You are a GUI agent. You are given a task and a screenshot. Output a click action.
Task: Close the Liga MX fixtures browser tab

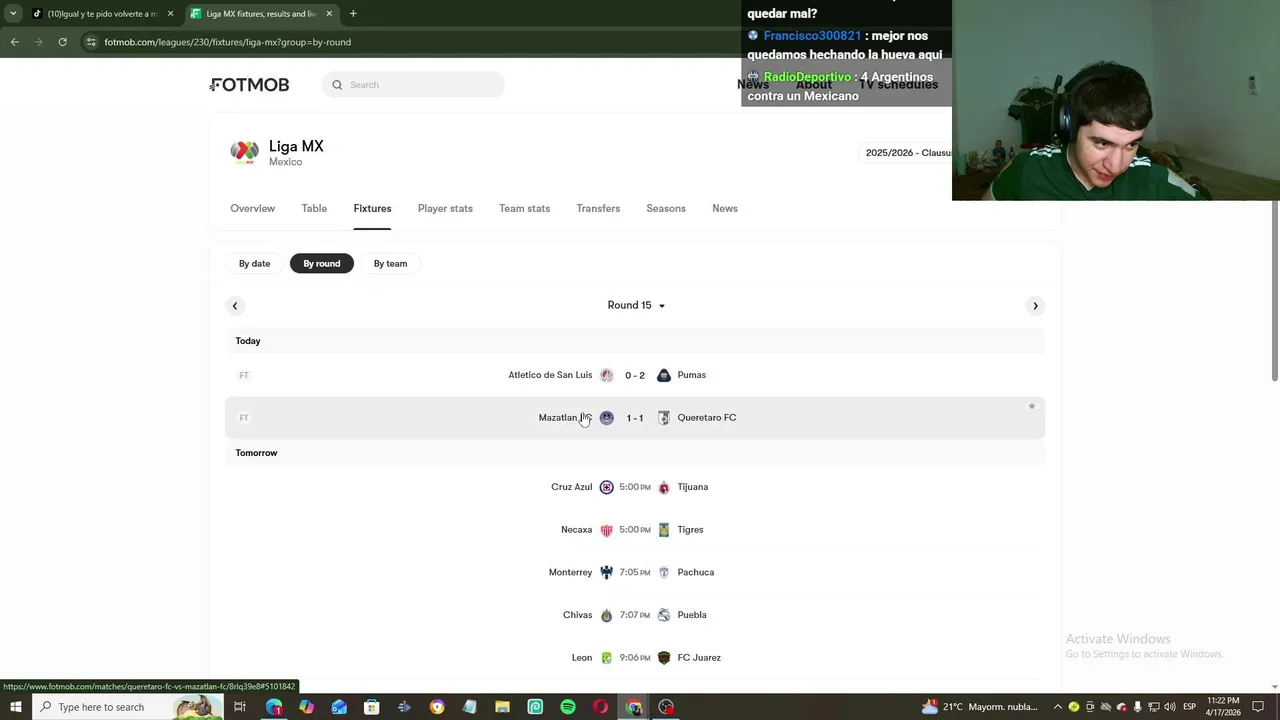[329, 14]
